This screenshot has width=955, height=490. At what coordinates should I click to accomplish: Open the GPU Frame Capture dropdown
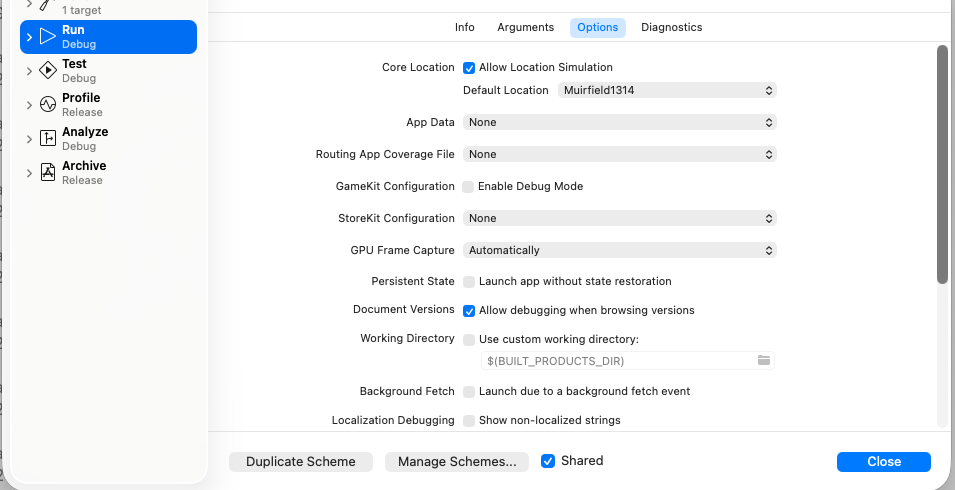[x=619, y=250]
